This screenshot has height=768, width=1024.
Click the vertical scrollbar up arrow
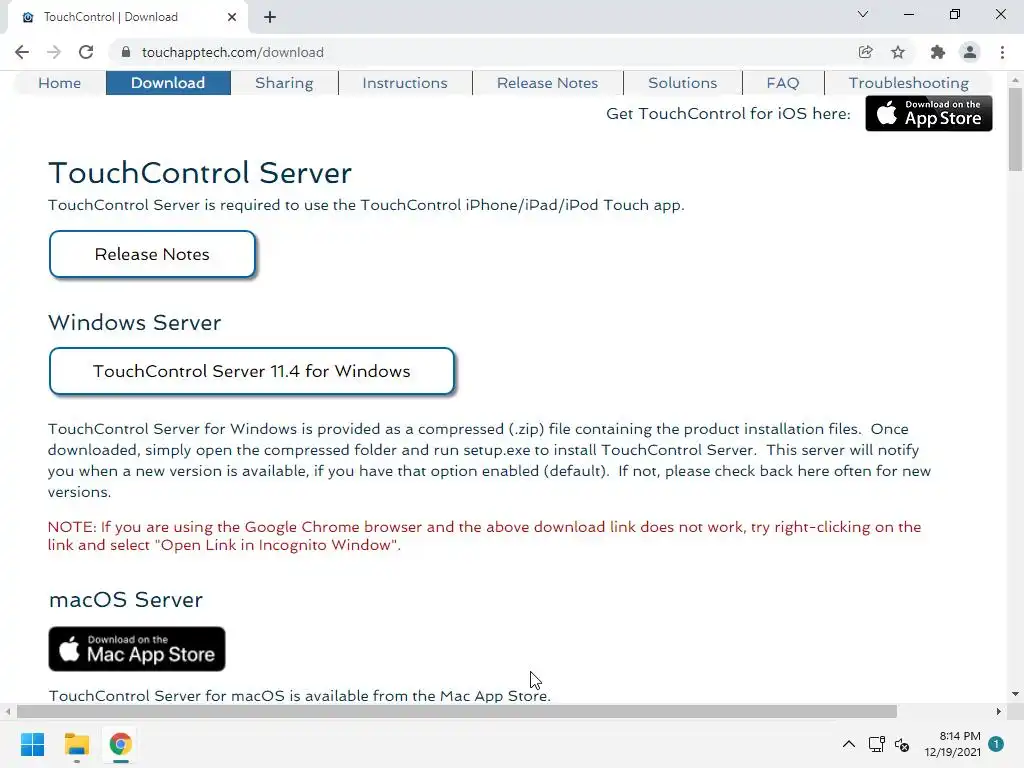1015,80
